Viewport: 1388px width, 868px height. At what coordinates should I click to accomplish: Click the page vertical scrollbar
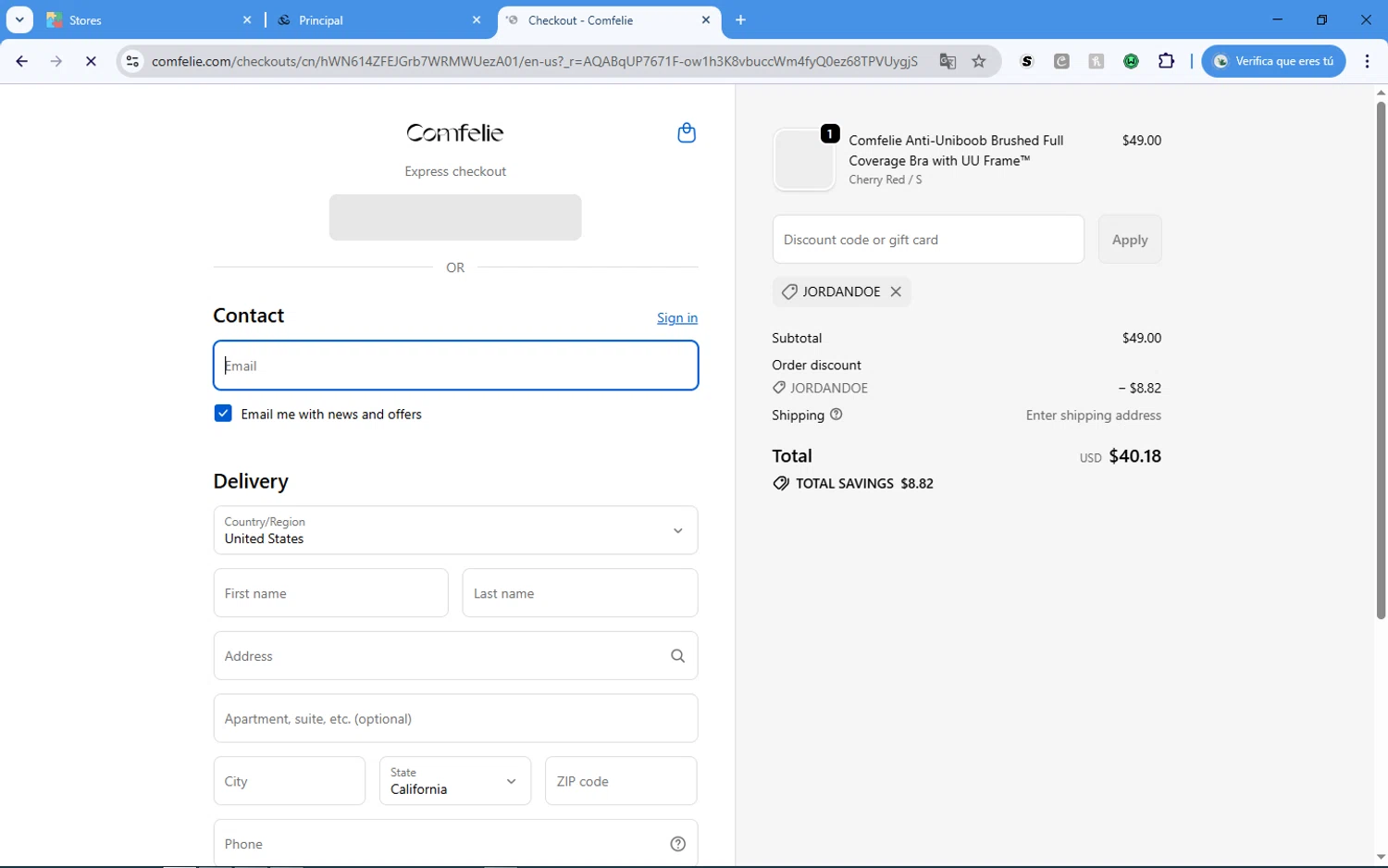point(1381,361)
